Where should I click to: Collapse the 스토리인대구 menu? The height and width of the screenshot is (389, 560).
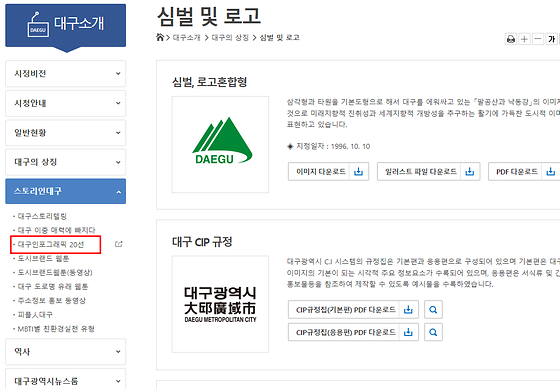click(65, 191)
